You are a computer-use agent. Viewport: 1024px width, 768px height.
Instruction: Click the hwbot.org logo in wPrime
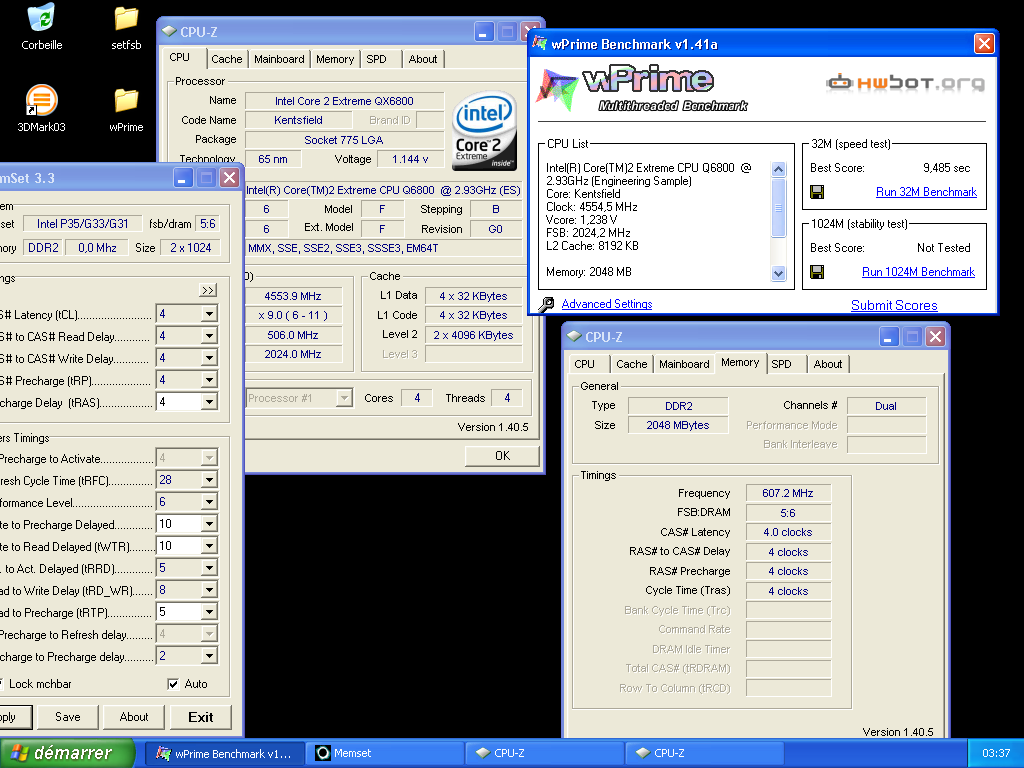pyautogui.click(x=905, y=83)
